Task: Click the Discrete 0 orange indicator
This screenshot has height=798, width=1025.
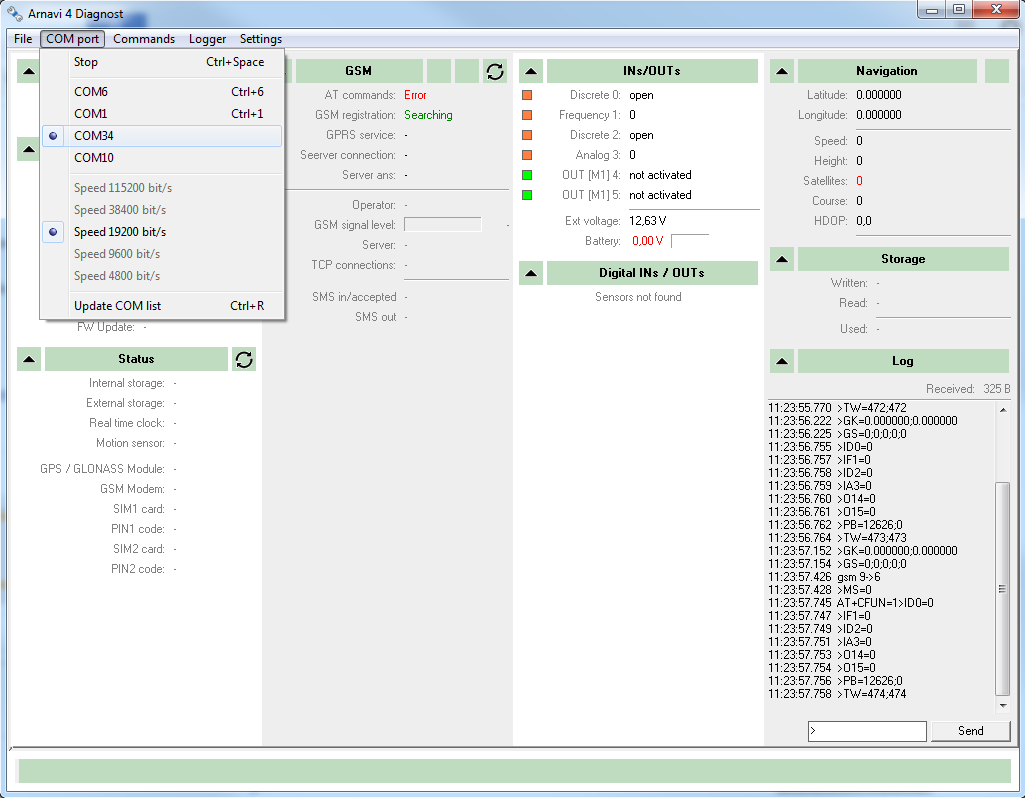Action: (527, 95)
